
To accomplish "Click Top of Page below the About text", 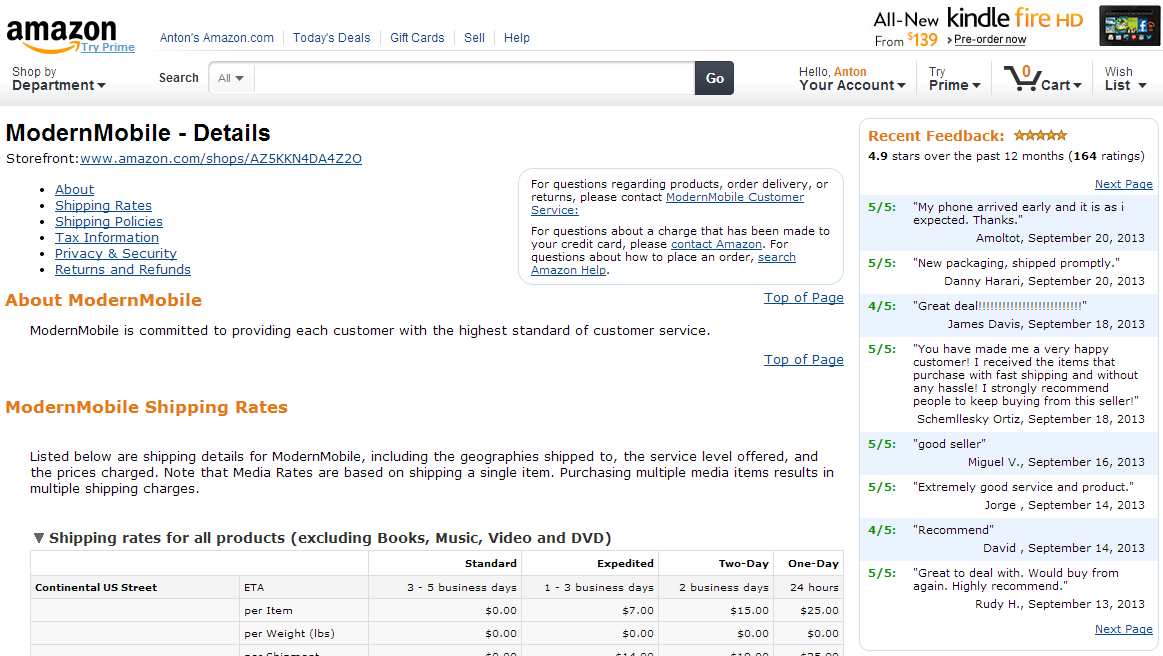I will [x=804, y=360].
